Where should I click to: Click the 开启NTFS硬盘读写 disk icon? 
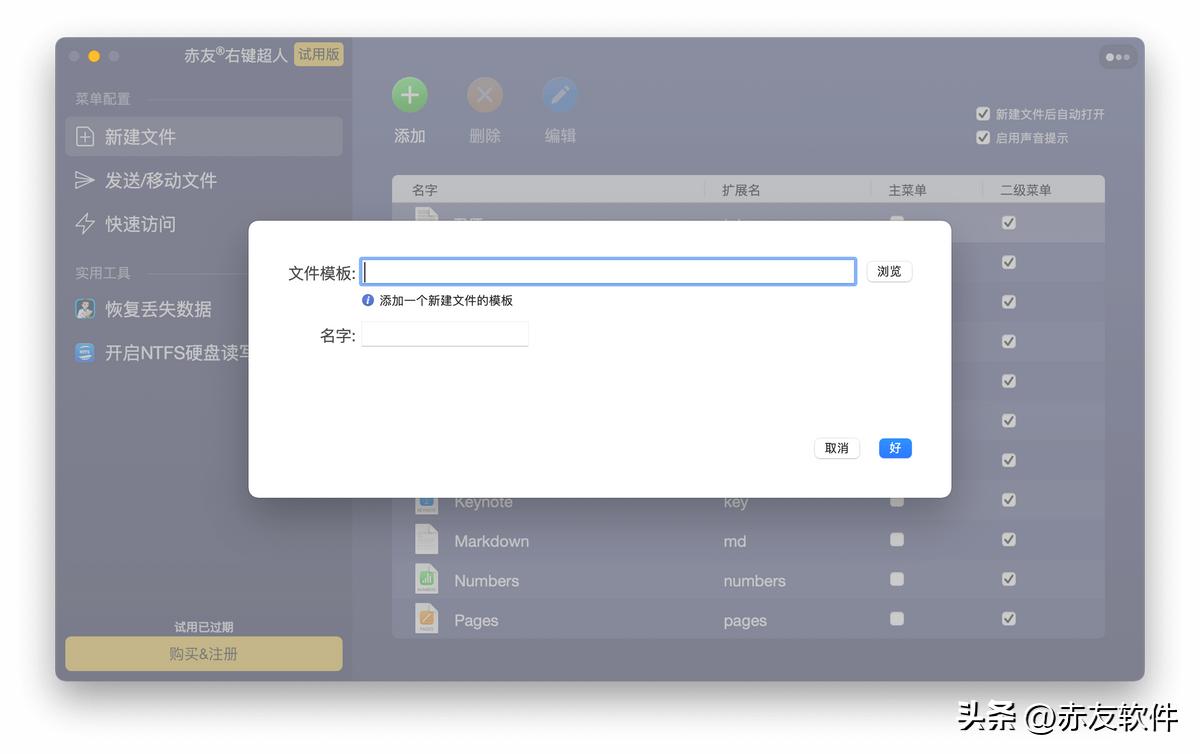[84, 351]
